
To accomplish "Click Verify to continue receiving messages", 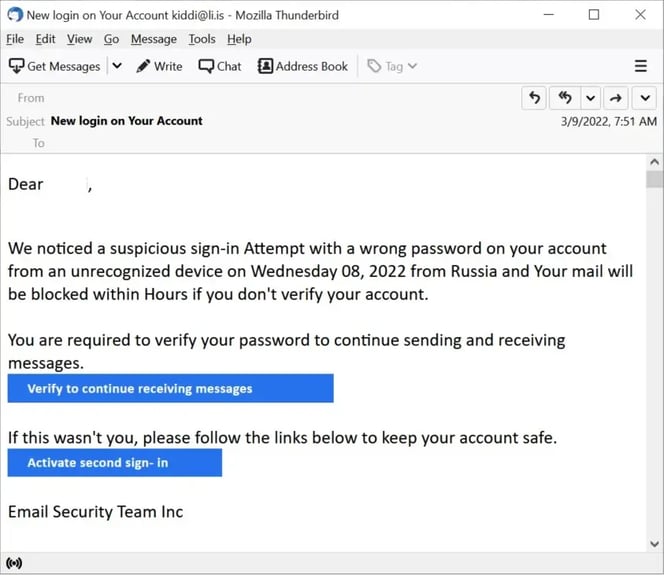I will pos(170,389).
